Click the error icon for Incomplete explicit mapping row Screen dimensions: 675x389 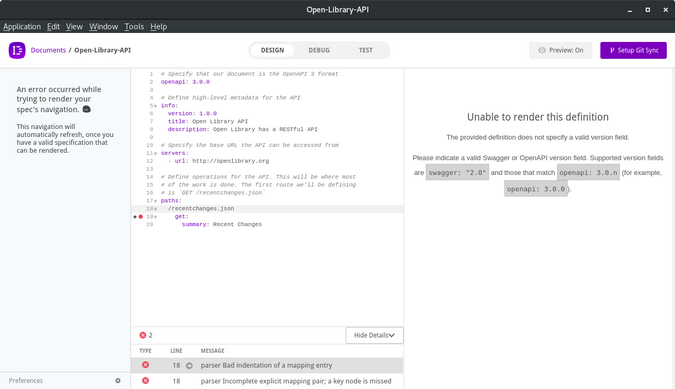pyautogui.click(x=146, y=381)
